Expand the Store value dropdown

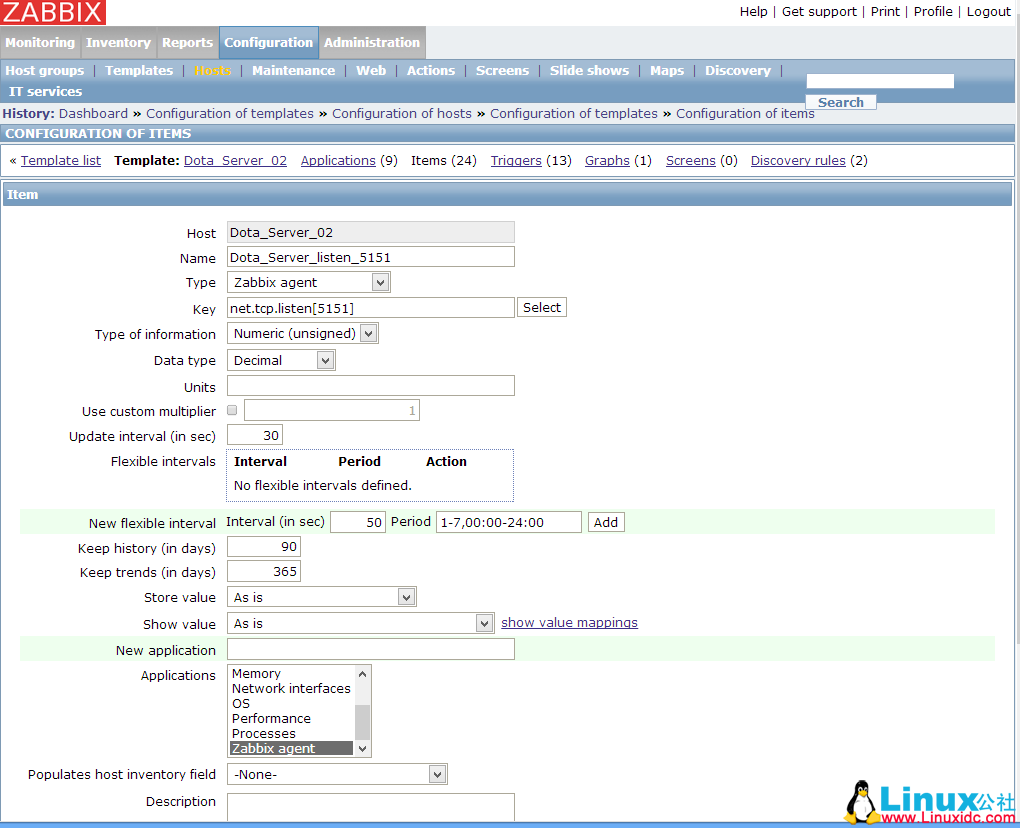coord(321,597)
